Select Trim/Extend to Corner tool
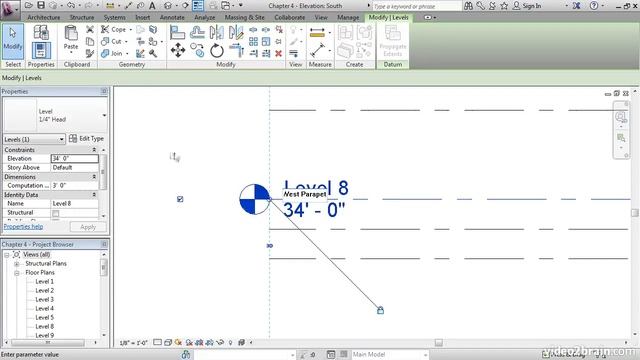This screenshot has width=640, height=360. click(236, 51)
